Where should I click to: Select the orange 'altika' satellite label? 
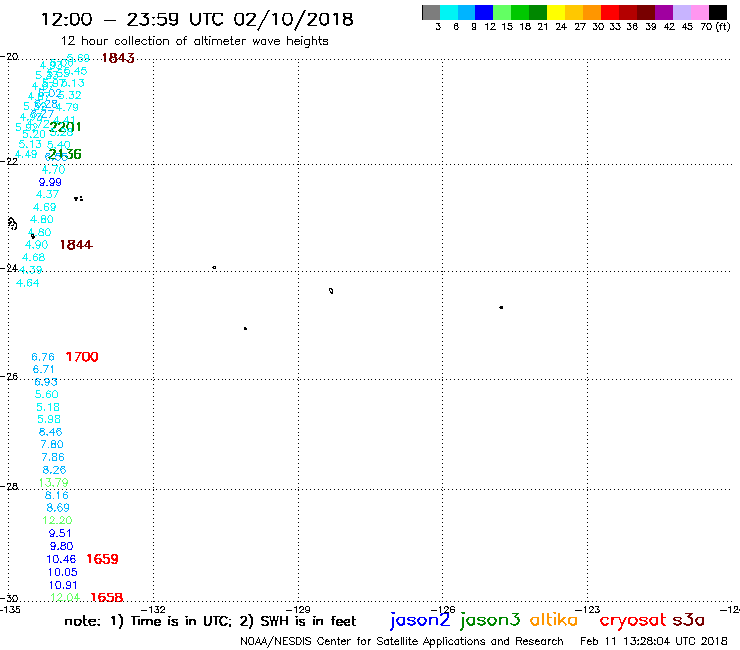point(554,619)
